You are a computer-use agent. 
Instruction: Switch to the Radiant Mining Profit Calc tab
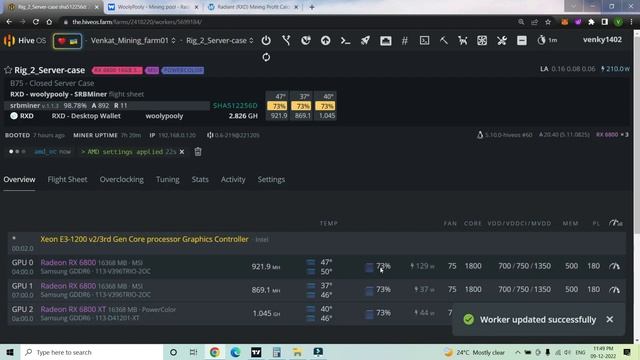pyautogui.click(x=253, y=7)
